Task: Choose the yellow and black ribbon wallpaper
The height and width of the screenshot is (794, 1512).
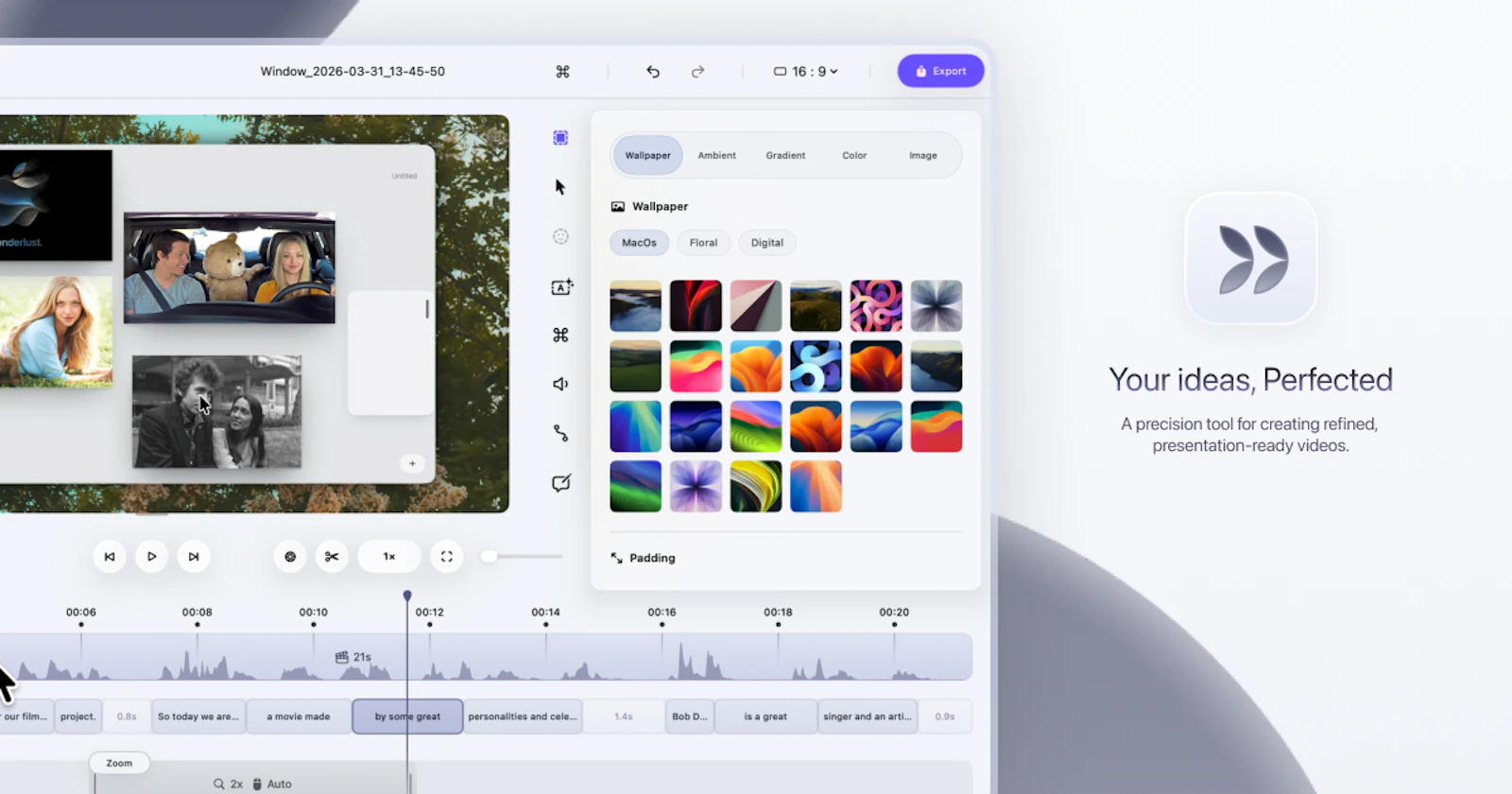Action: pyautogui.click(x=756, y=486)
